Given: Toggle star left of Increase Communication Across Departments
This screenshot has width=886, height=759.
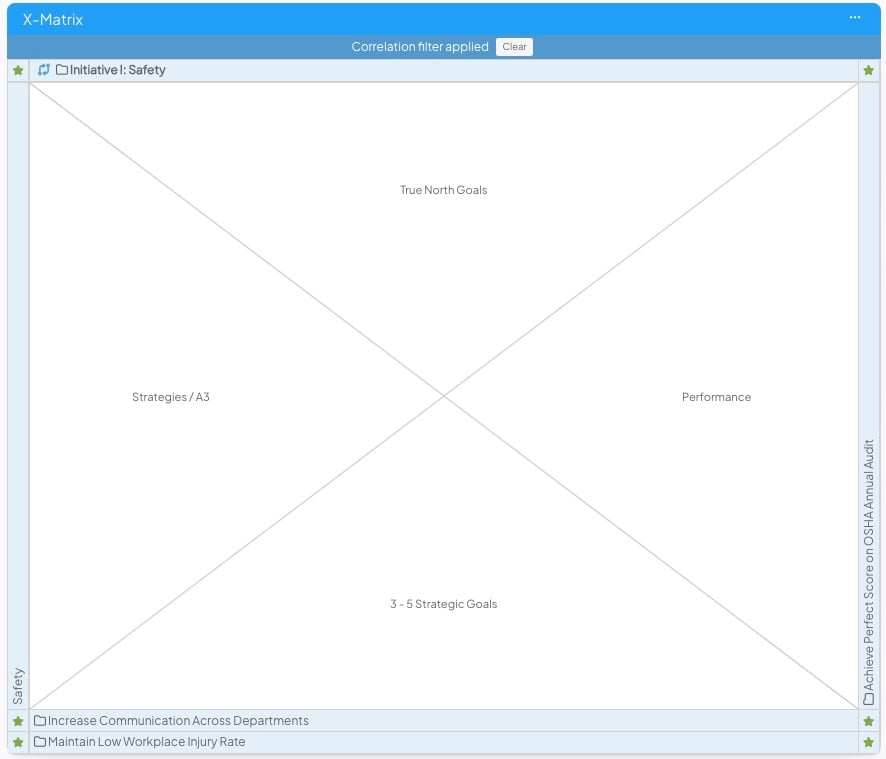Looking at the screenshot, I should 18,721.
